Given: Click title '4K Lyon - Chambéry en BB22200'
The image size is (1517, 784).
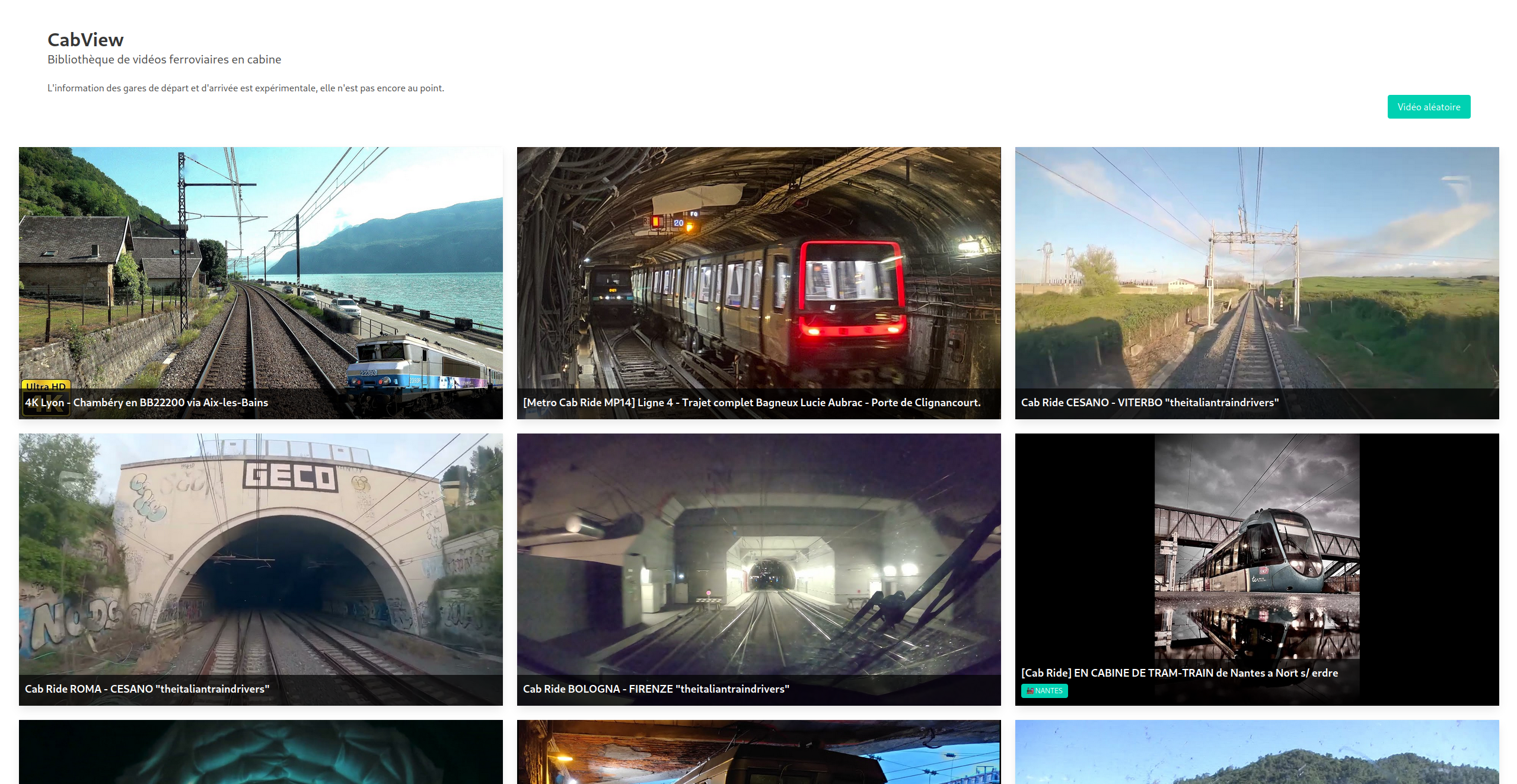Looking at the screenshot, I should (x=146, y=402).
